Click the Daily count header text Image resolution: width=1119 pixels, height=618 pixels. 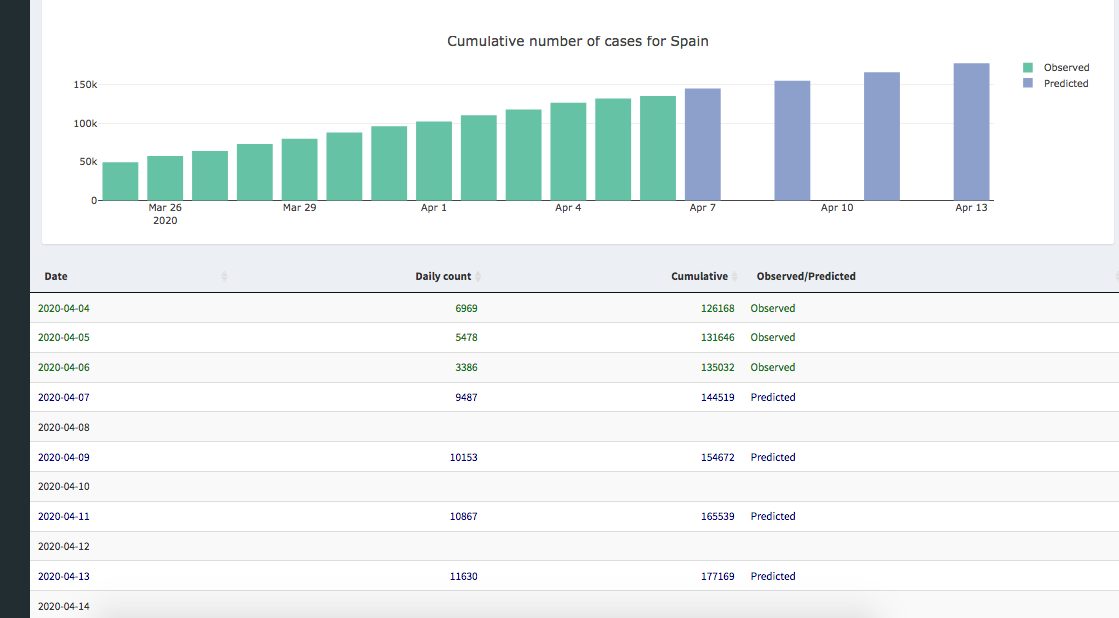(442, 276)
